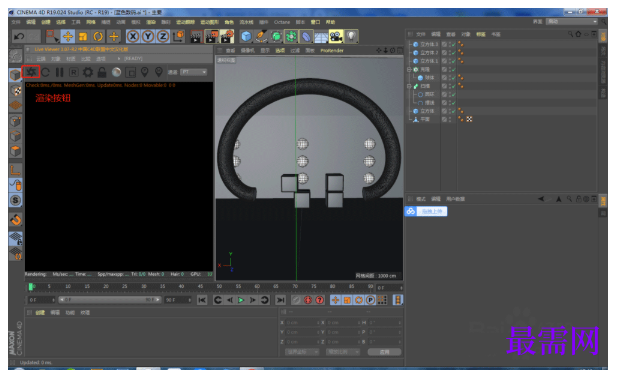Collapse the Sweep object tree node
618x372 pixels.
point(409,86)
